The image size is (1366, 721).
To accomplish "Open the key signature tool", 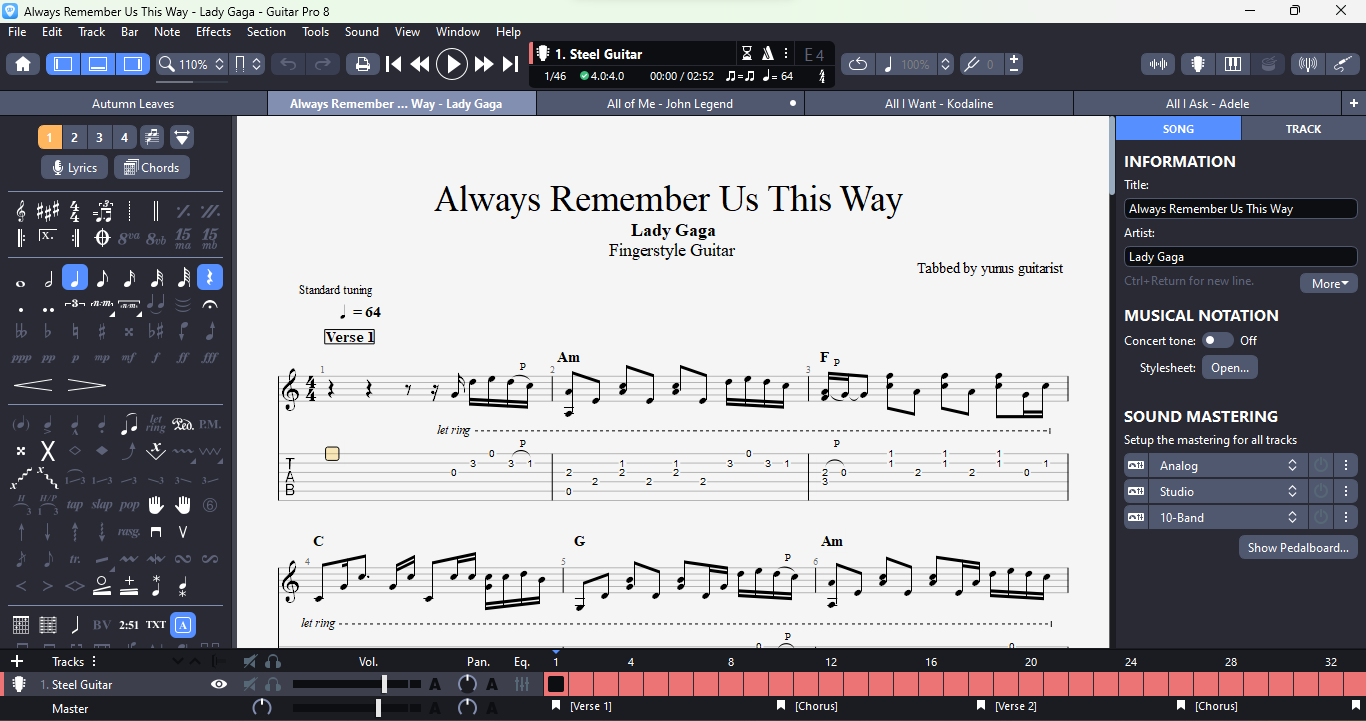I will (47, 211).
